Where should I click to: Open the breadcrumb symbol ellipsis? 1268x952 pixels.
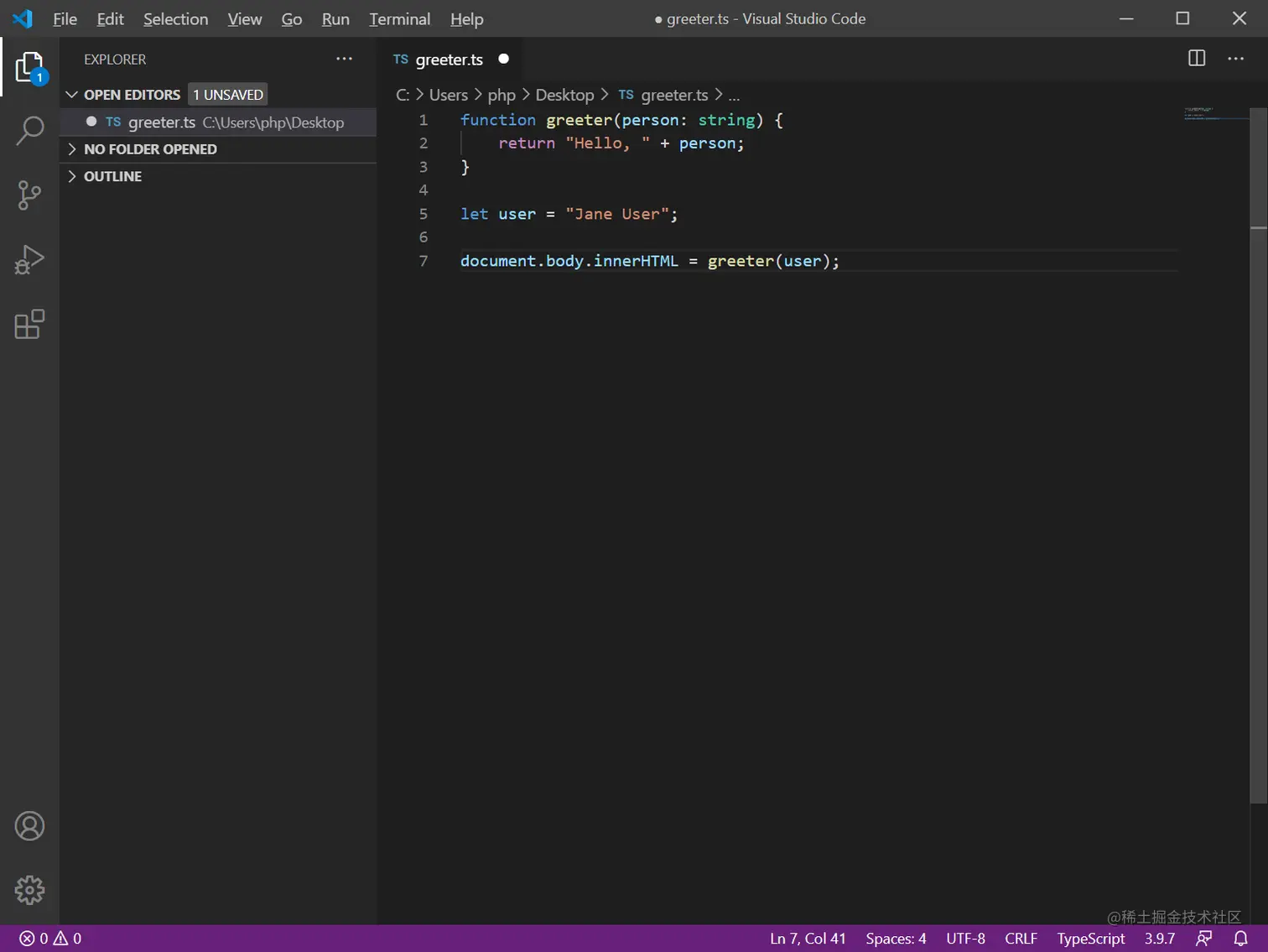pyautogui.click(x=734, y=96)
